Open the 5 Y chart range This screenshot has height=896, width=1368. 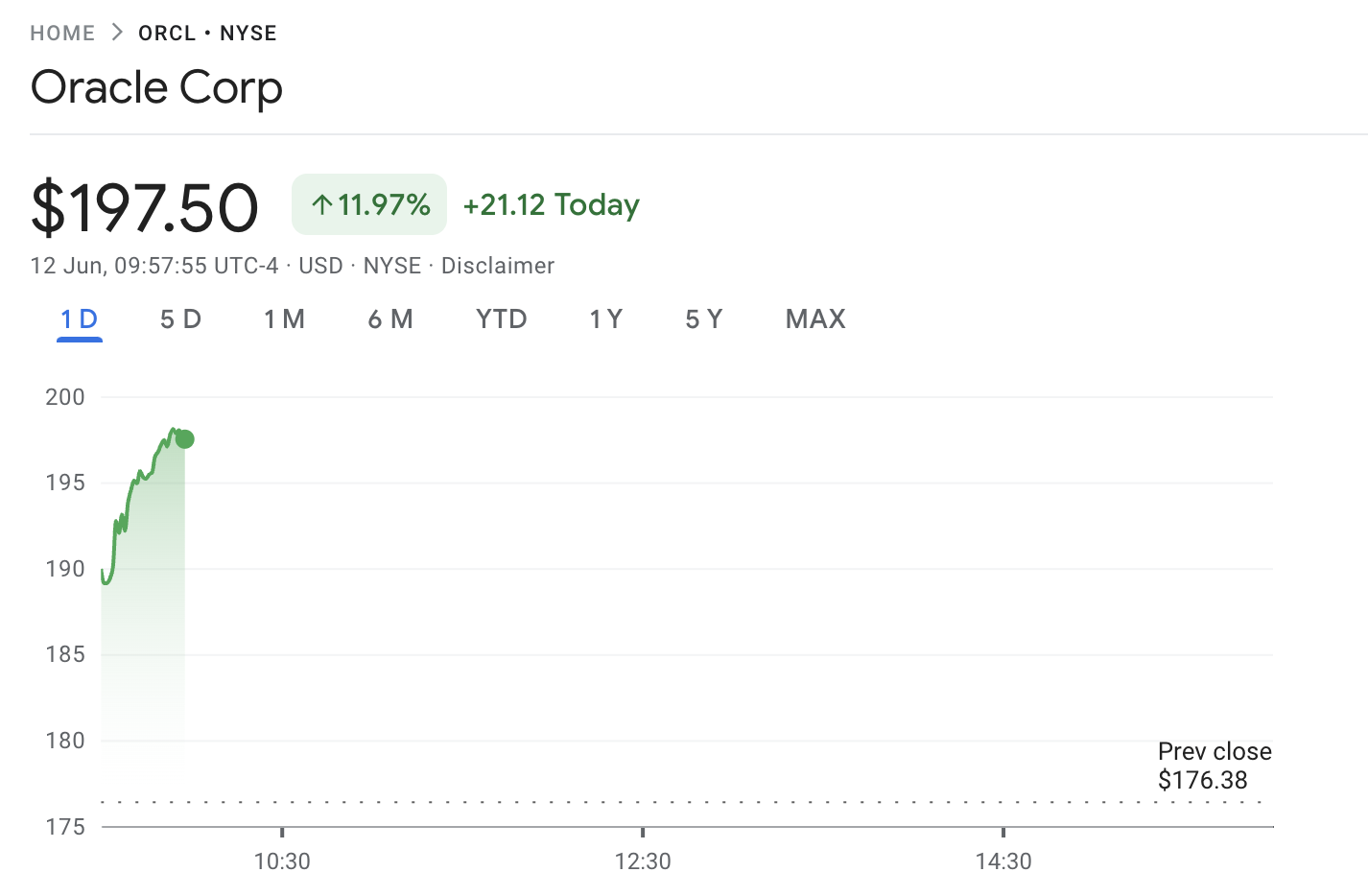pos(704,319)
